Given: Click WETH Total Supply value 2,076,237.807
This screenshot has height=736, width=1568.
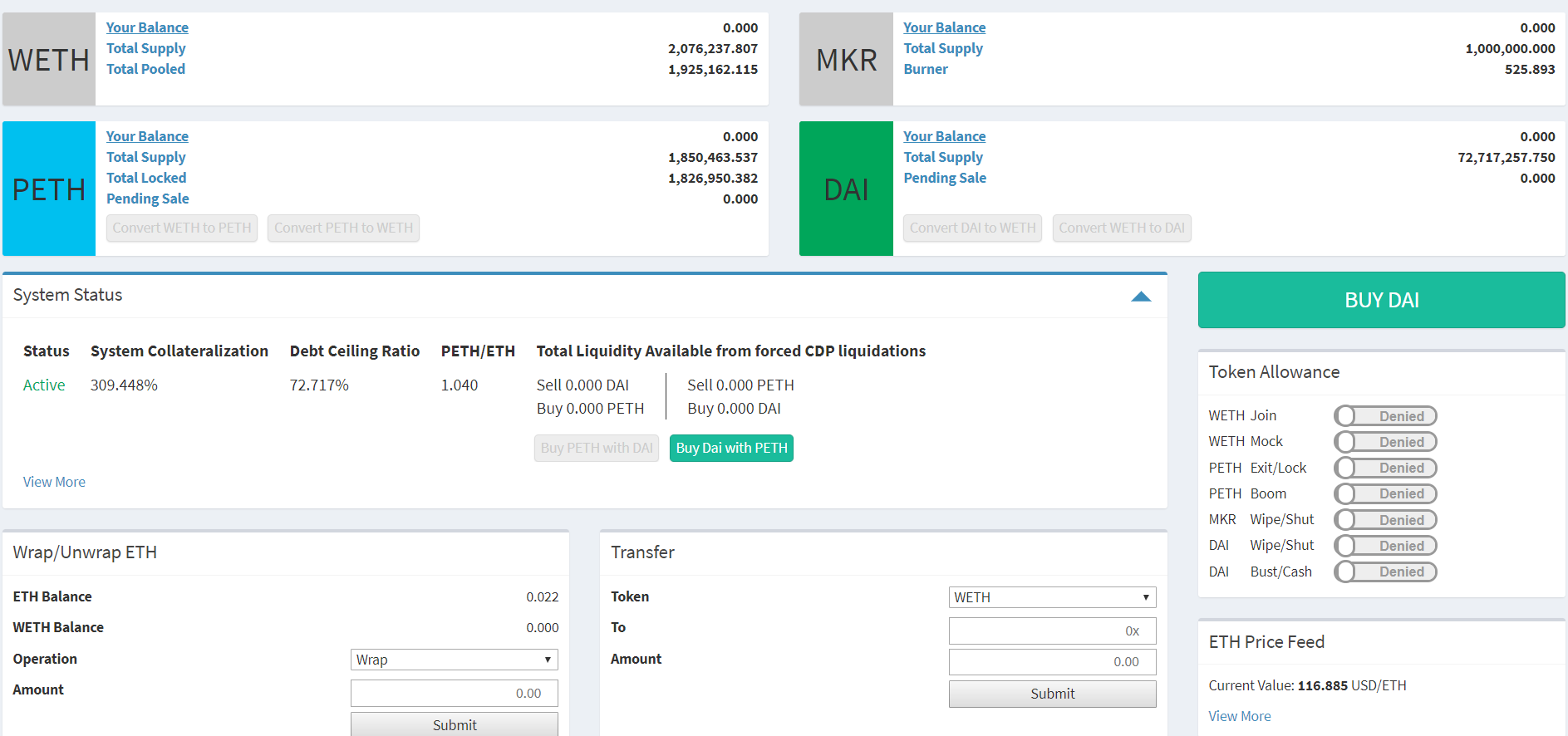Looking at the screenshot, I should coord(713,48).
